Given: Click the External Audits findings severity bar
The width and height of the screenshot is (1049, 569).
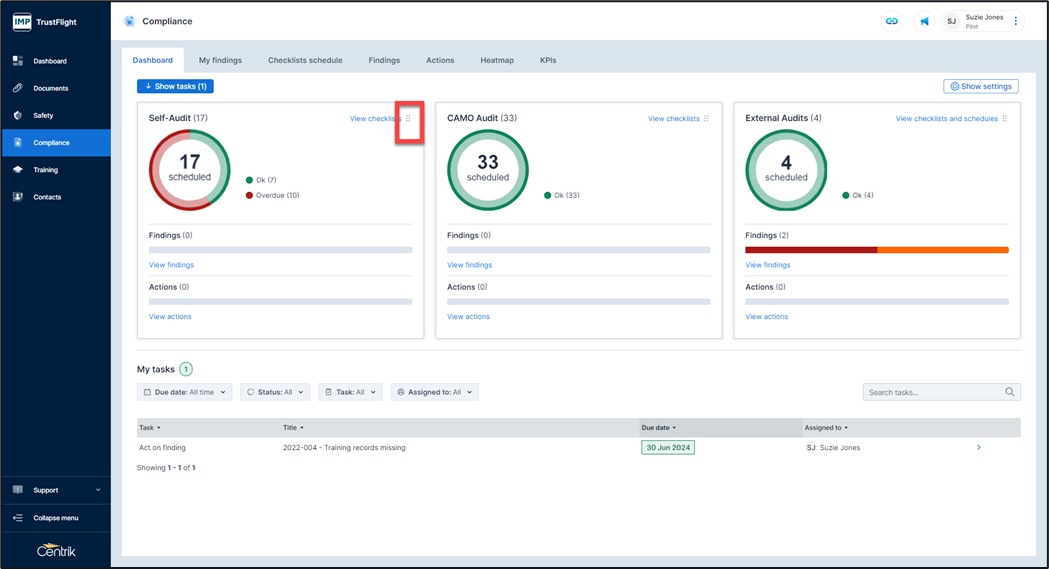Looking at the screenshot, I should (x=876, y=250).
